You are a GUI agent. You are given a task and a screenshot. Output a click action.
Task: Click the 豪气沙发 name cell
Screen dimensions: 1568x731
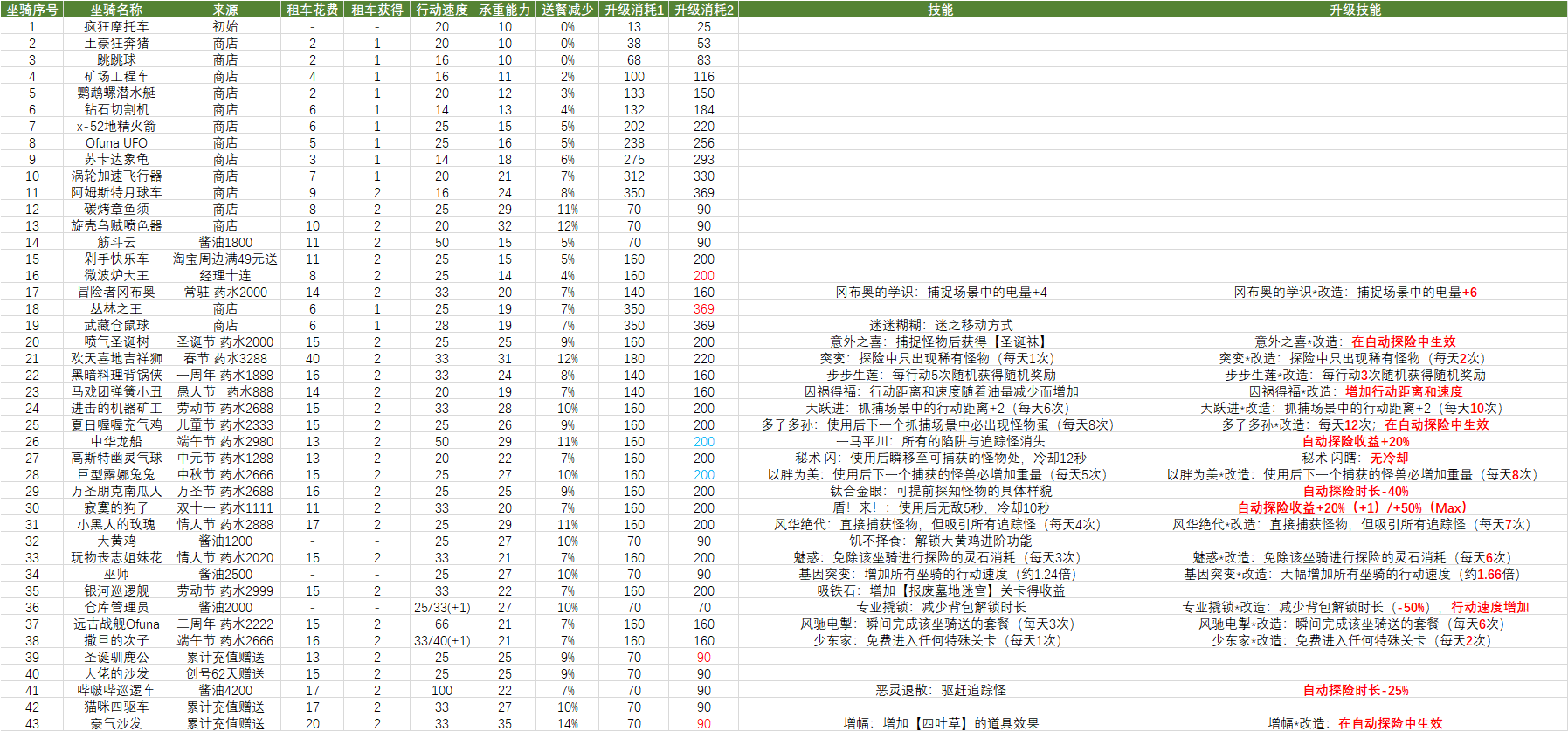point(116,723)
